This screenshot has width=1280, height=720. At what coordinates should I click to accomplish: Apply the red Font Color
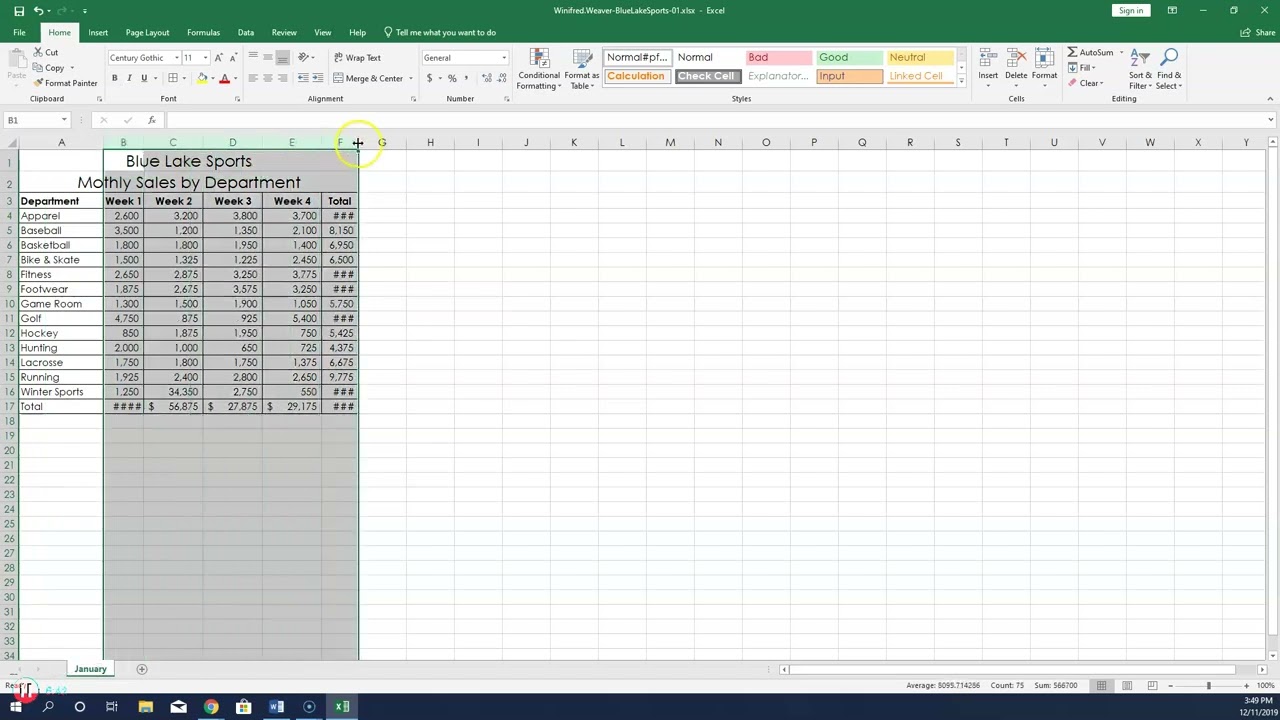click(x=224, y=78)
